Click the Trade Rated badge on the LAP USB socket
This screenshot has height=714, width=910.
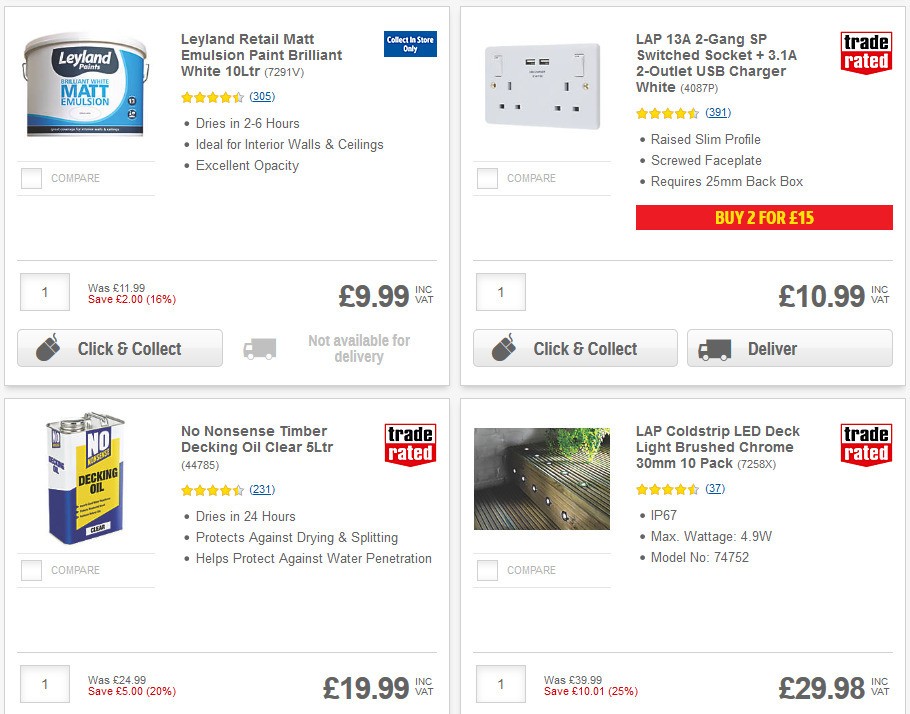pos(864,55)
